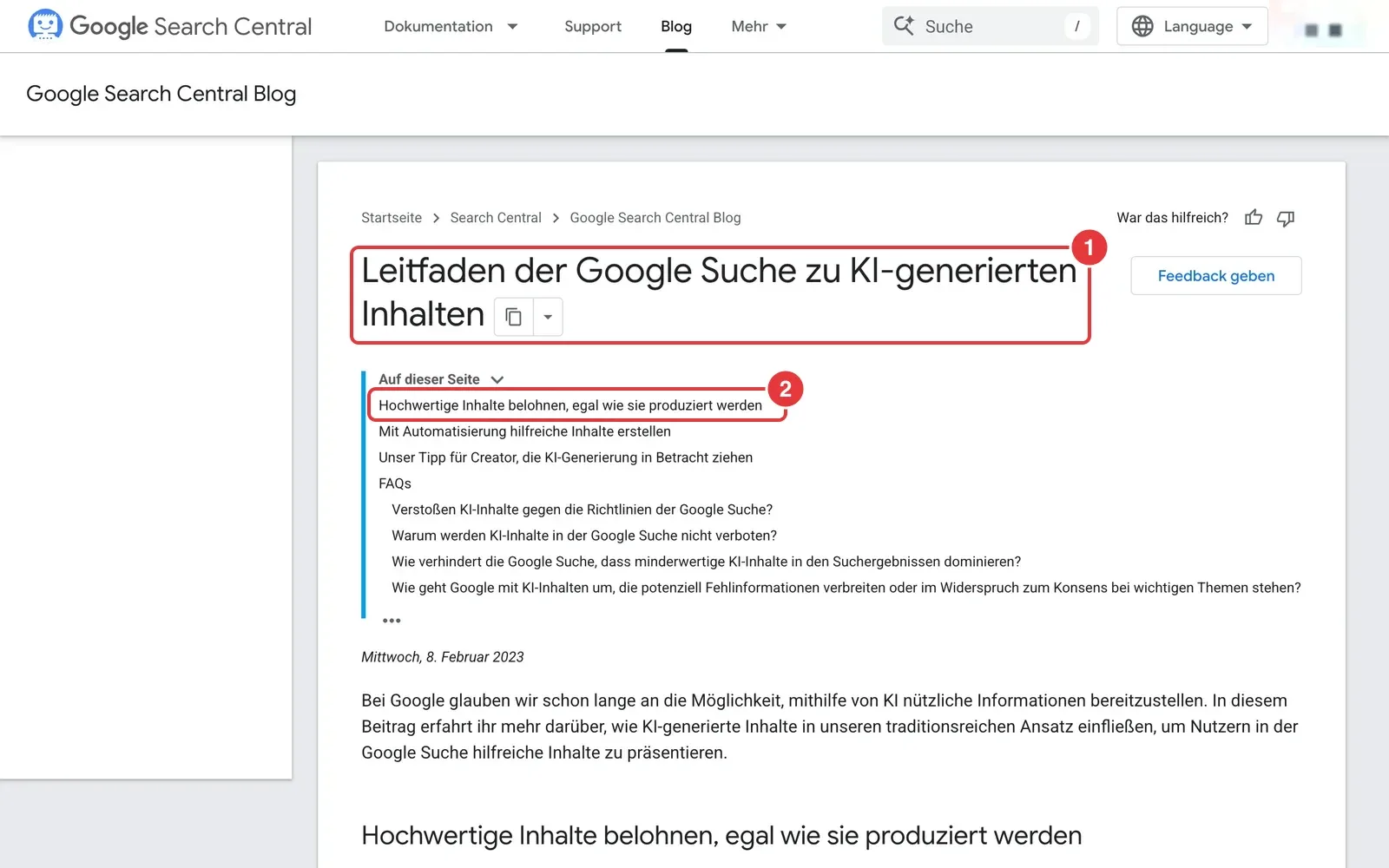The image size is (1389, 868).
Task: Open the Support tab
Action: [593, 27]
